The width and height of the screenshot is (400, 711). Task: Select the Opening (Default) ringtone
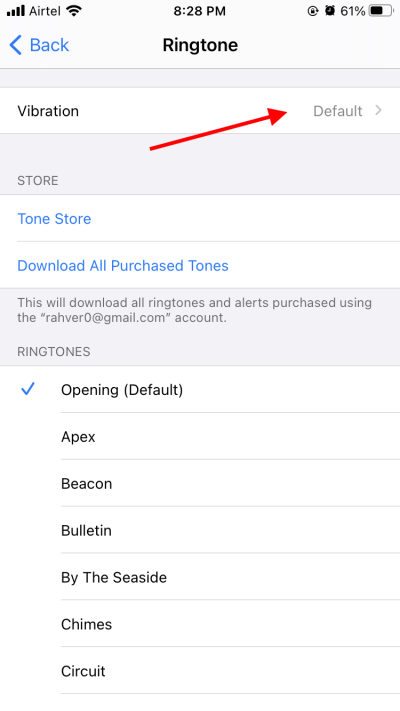(200, 390)
